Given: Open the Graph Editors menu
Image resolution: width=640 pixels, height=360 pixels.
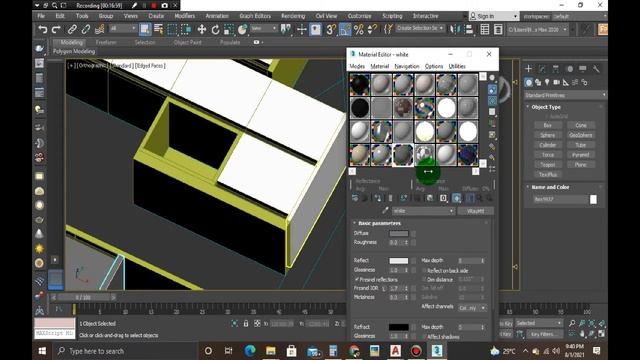Looking at the screenshot, I should [255, 16].
